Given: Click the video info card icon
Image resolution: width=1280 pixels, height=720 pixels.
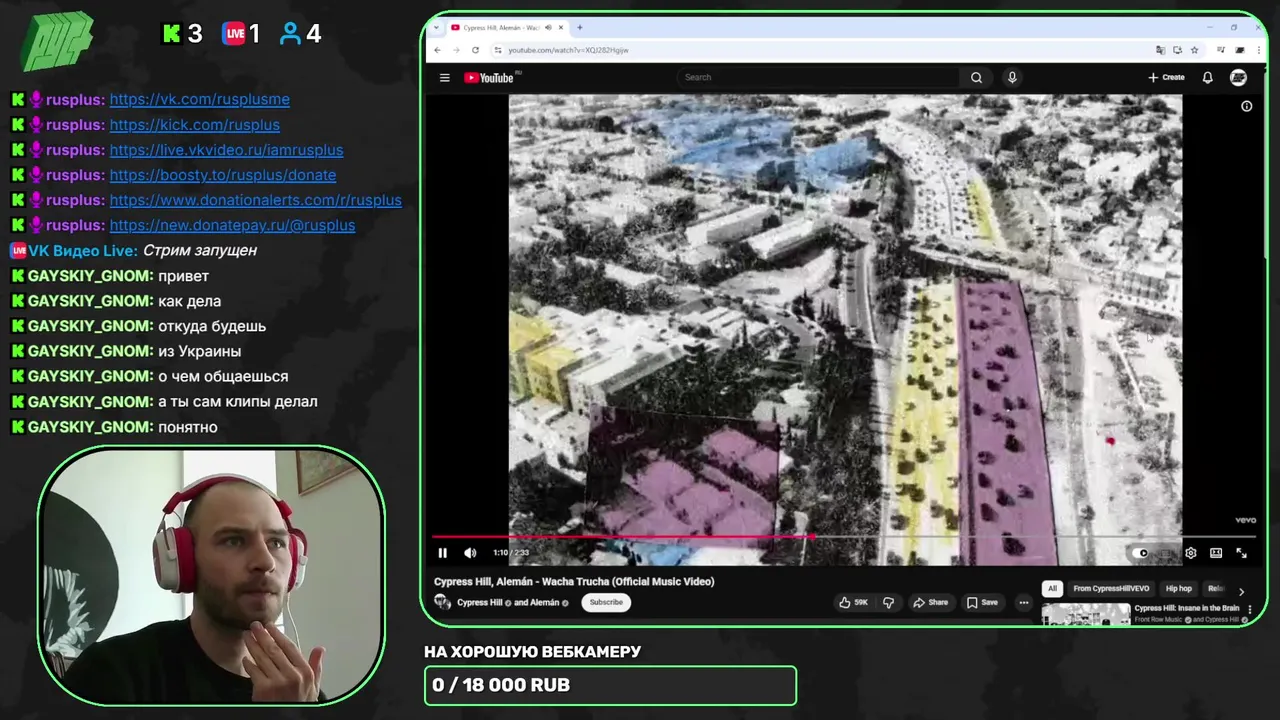Looking at the screenshot, I should pyautogui.click(x=1246, y=106).
